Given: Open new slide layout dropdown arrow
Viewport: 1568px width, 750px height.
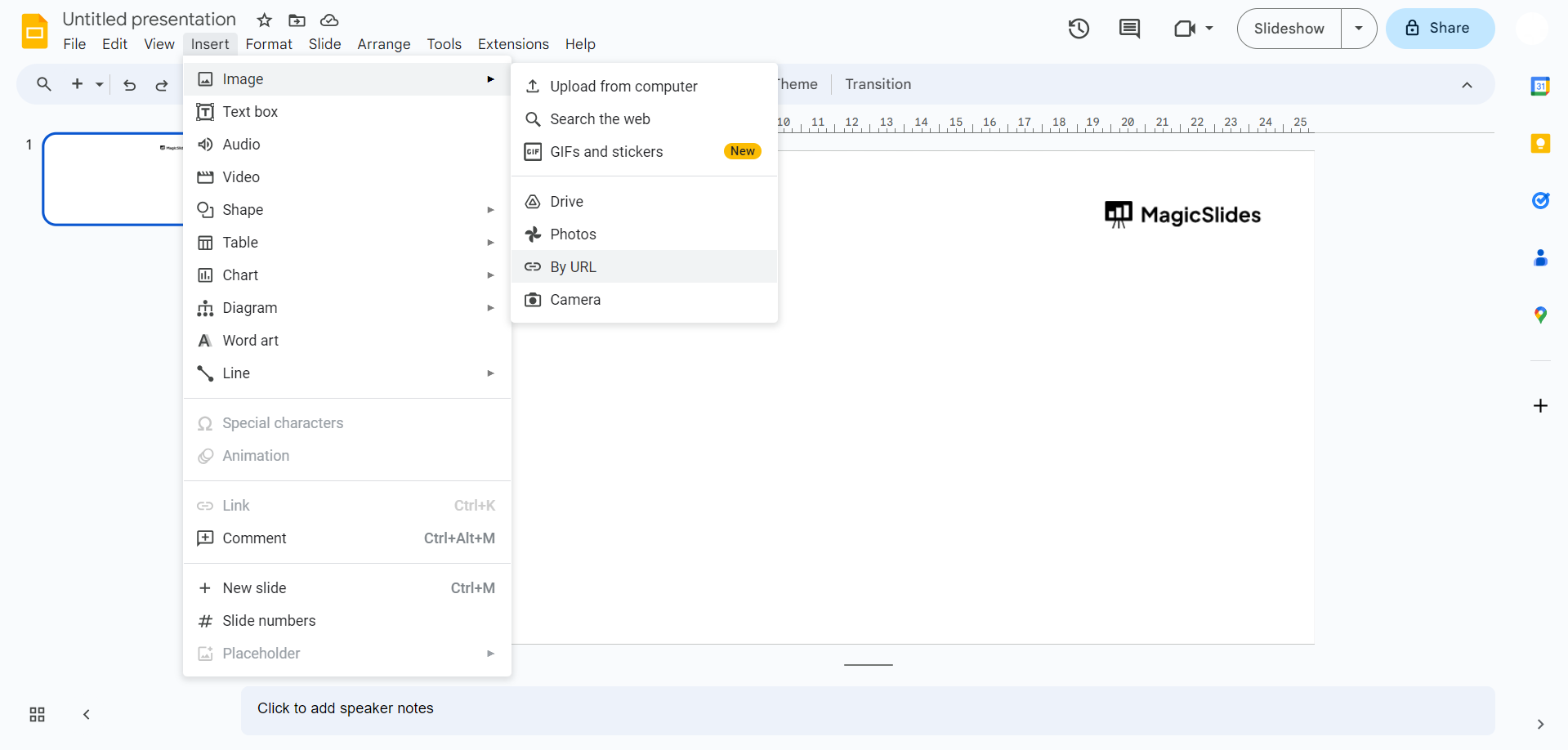Looking at the screenshot, I should coord(100,85).
